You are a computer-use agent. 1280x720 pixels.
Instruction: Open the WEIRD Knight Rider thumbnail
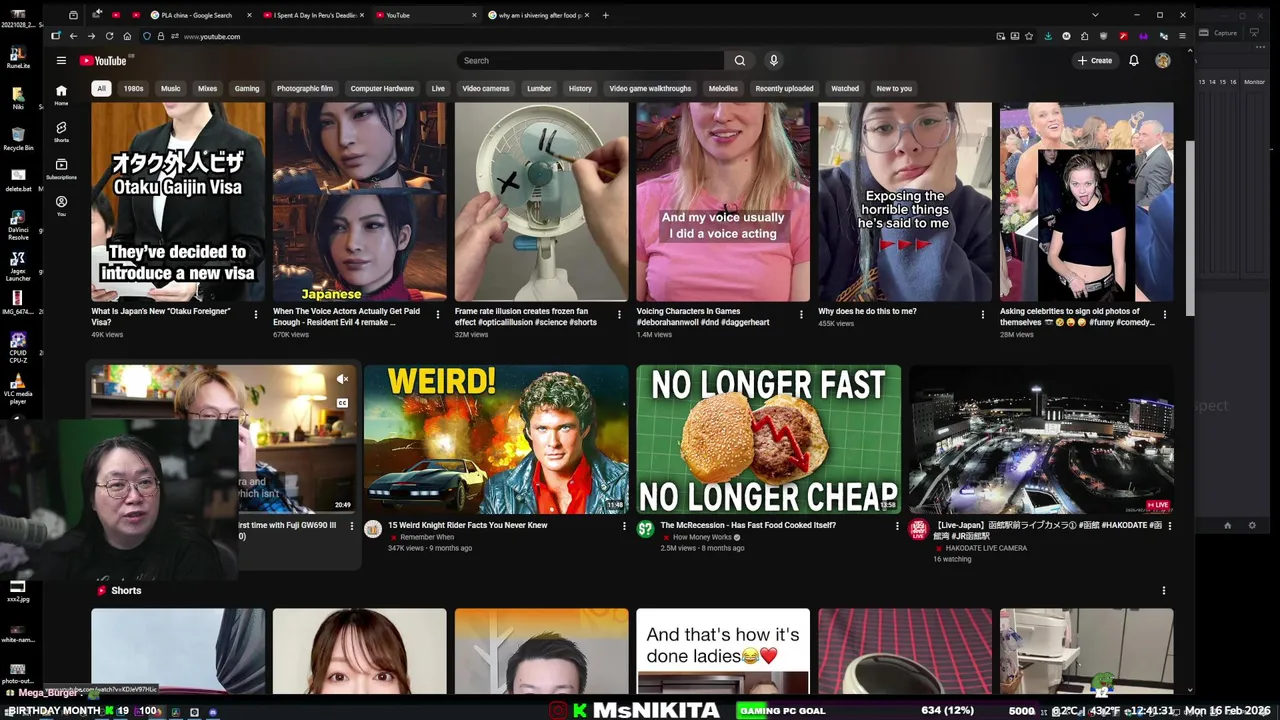click(x=496, y=439)
